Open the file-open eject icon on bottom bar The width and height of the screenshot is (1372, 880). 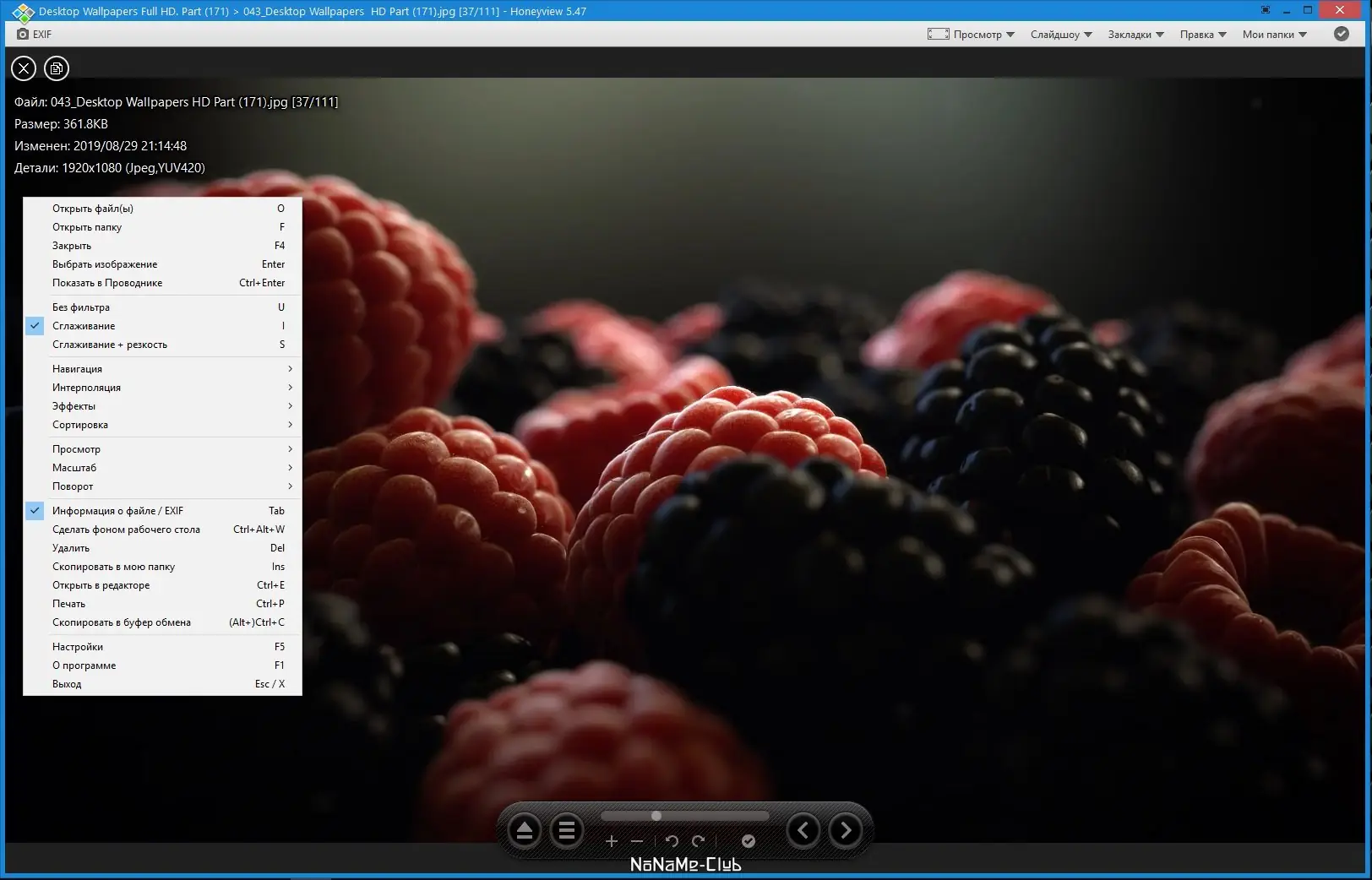point(524,830)
